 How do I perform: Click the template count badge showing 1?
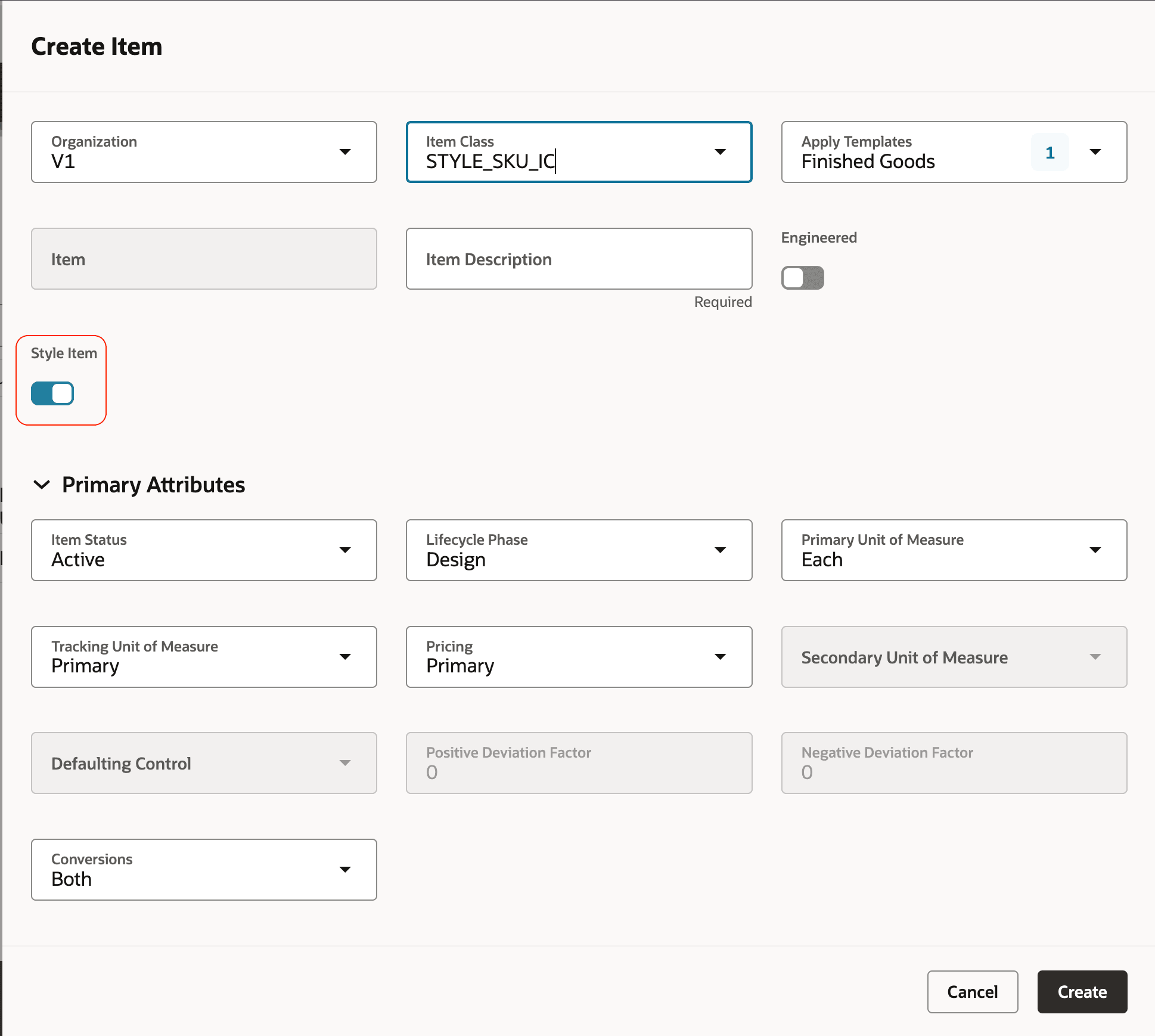pos(1050,152)
